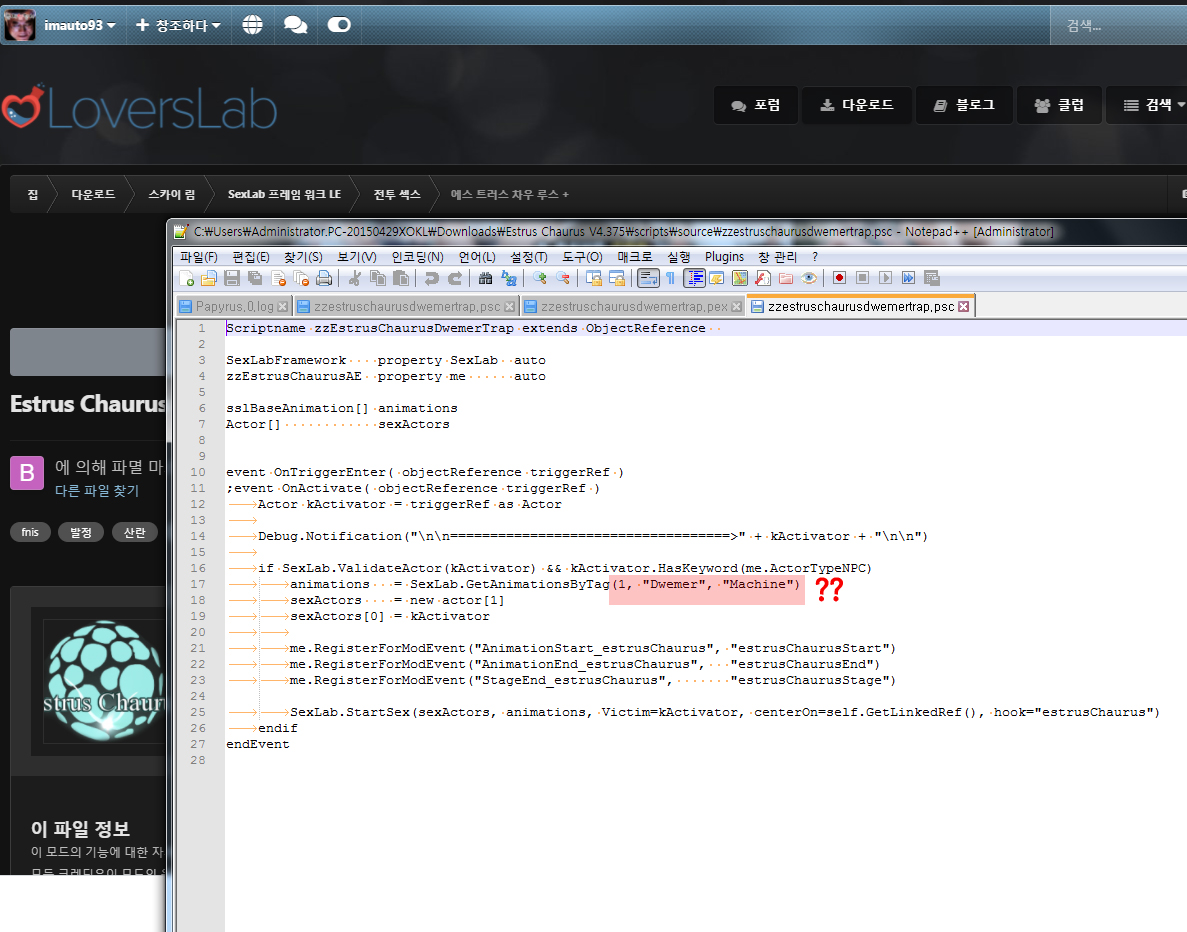Click the Close document icon
Screen dimensions: 1187x932
pyautogui.click(x=279, y=279)
